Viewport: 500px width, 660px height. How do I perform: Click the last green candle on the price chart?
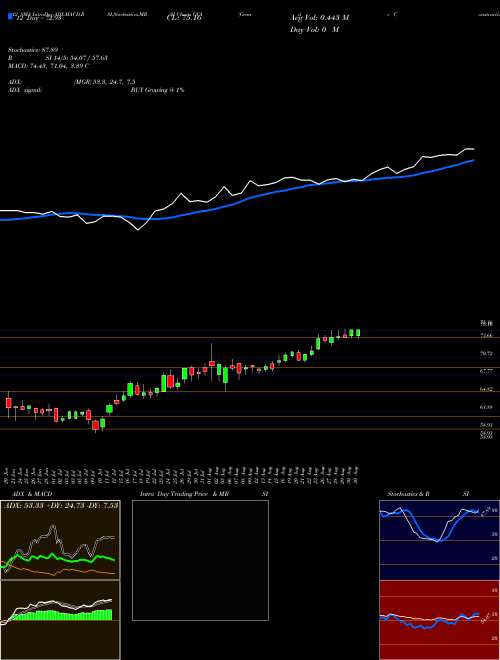(358, 333)
